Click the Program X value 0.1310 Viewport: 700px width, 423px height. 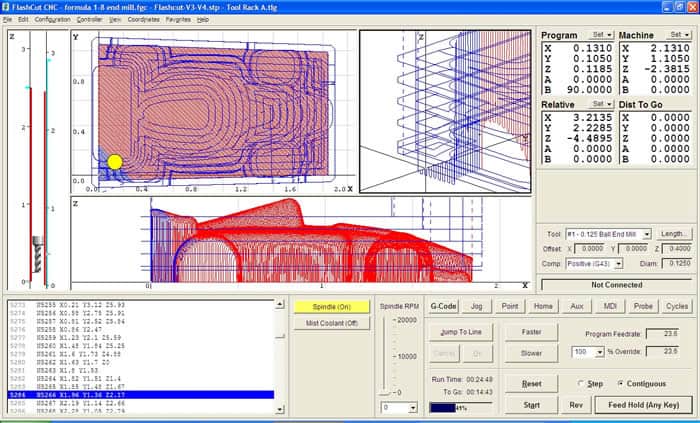click(592, 48)
